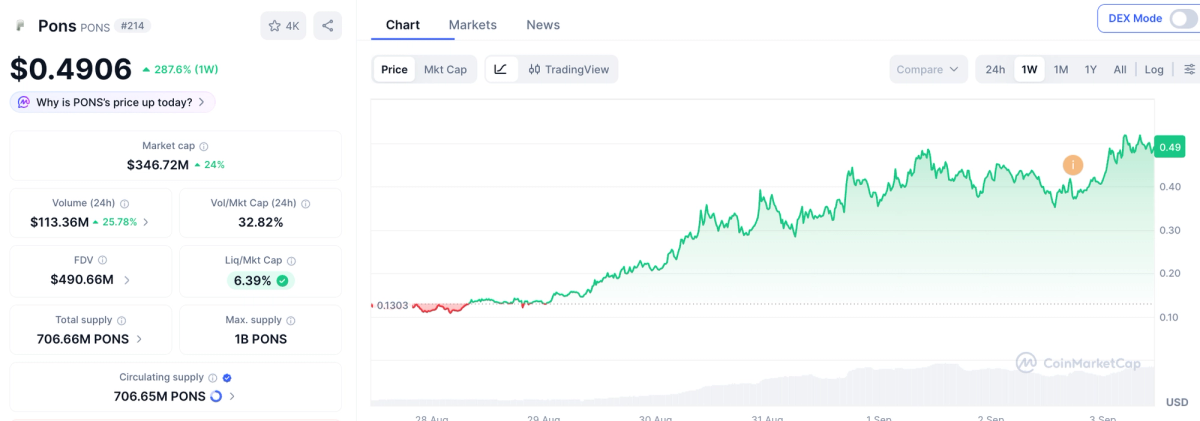
Task: Click the $113.36M volume value
Action: 60,222
